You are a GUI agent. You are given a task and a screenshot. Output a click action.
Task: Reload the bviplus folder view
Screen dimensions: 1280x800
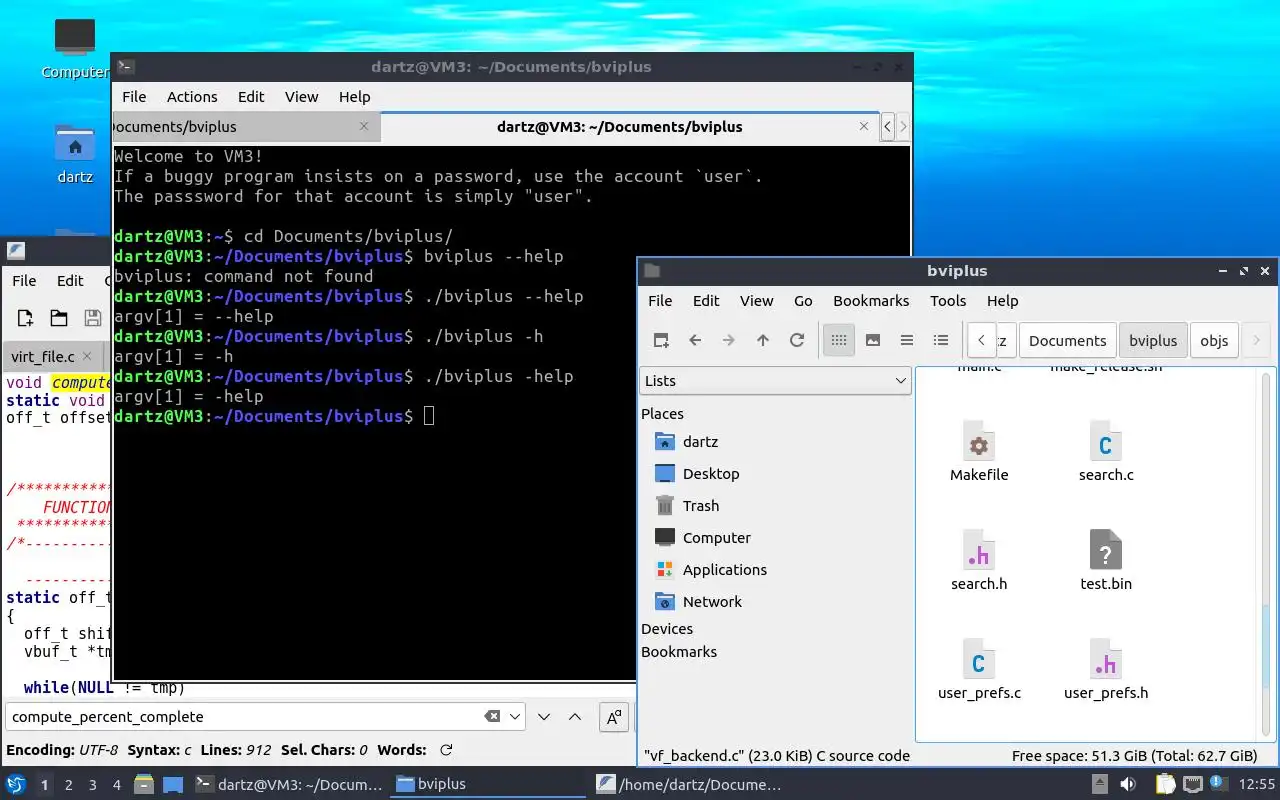tap(797, 340)
